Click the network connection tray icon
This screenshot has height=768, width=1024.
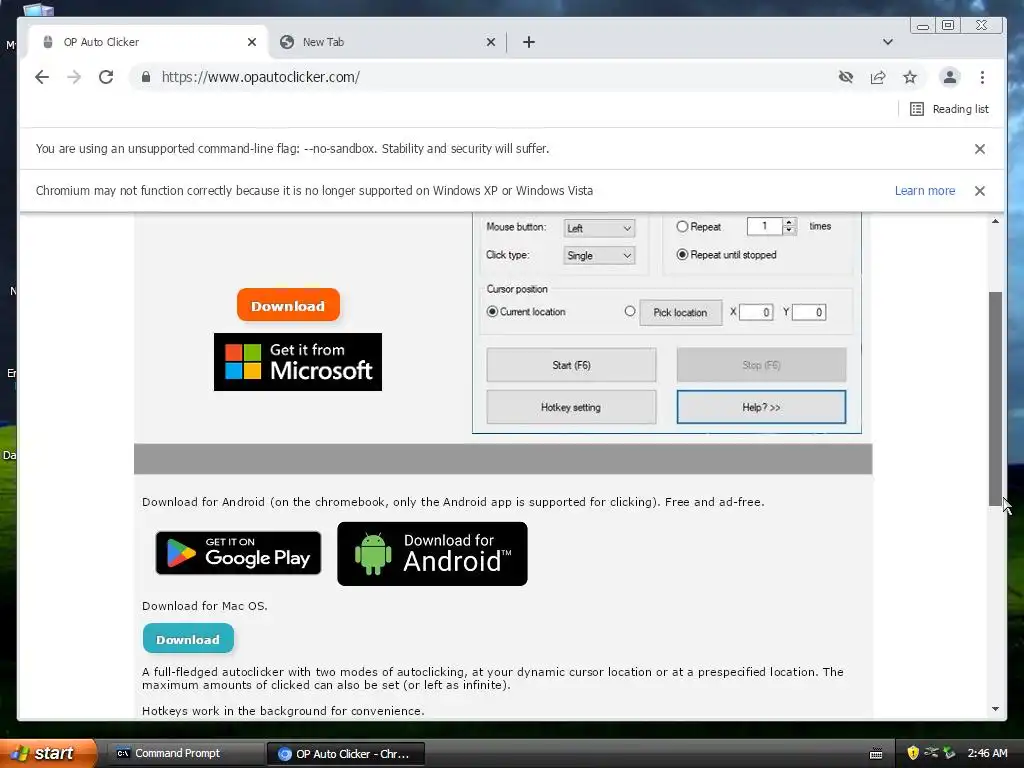point(931,753)
